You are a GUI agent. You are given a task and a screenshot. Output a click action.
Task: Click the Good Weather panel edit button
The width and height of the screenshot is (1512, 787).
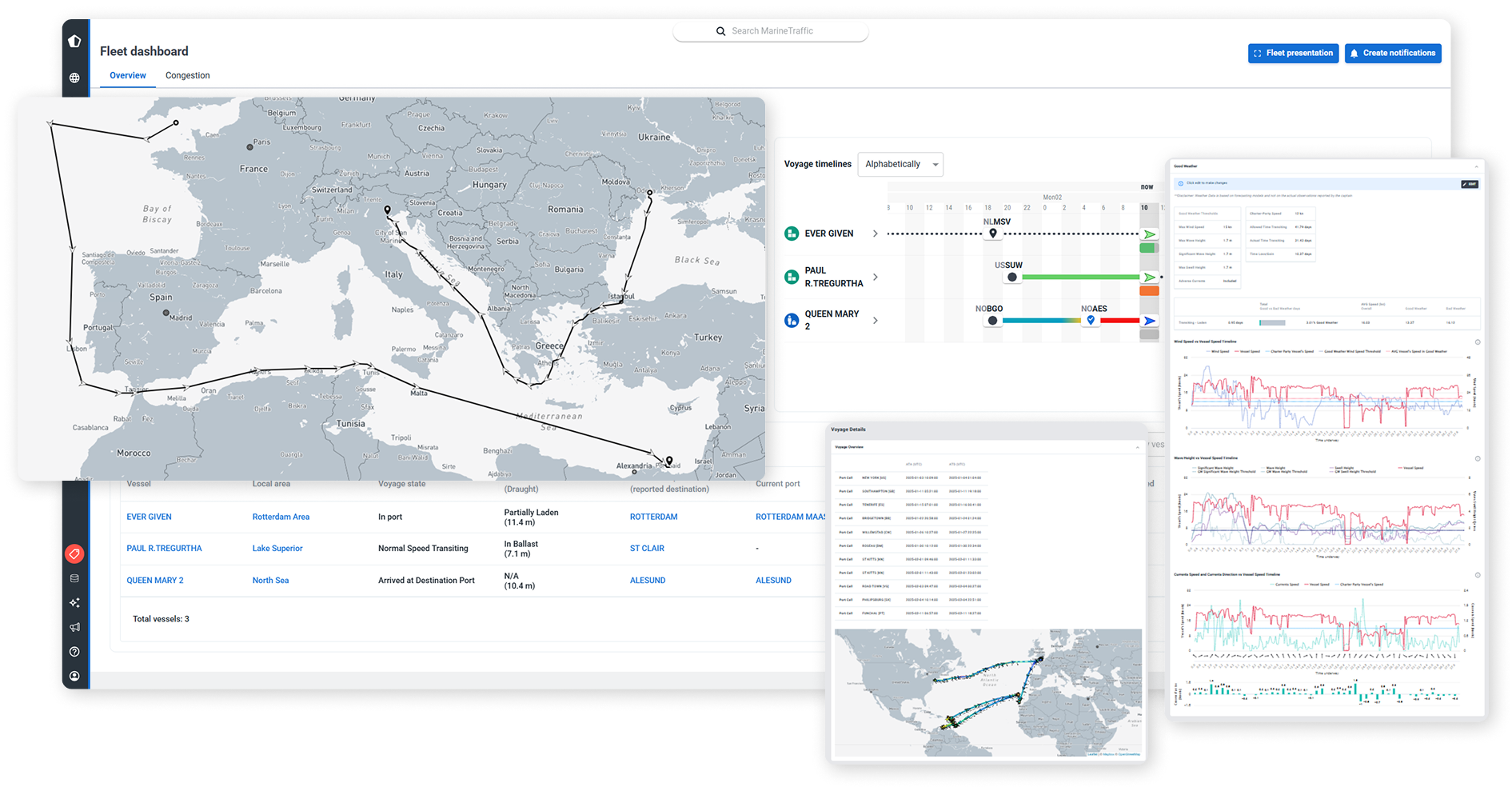pos(1470,184)
